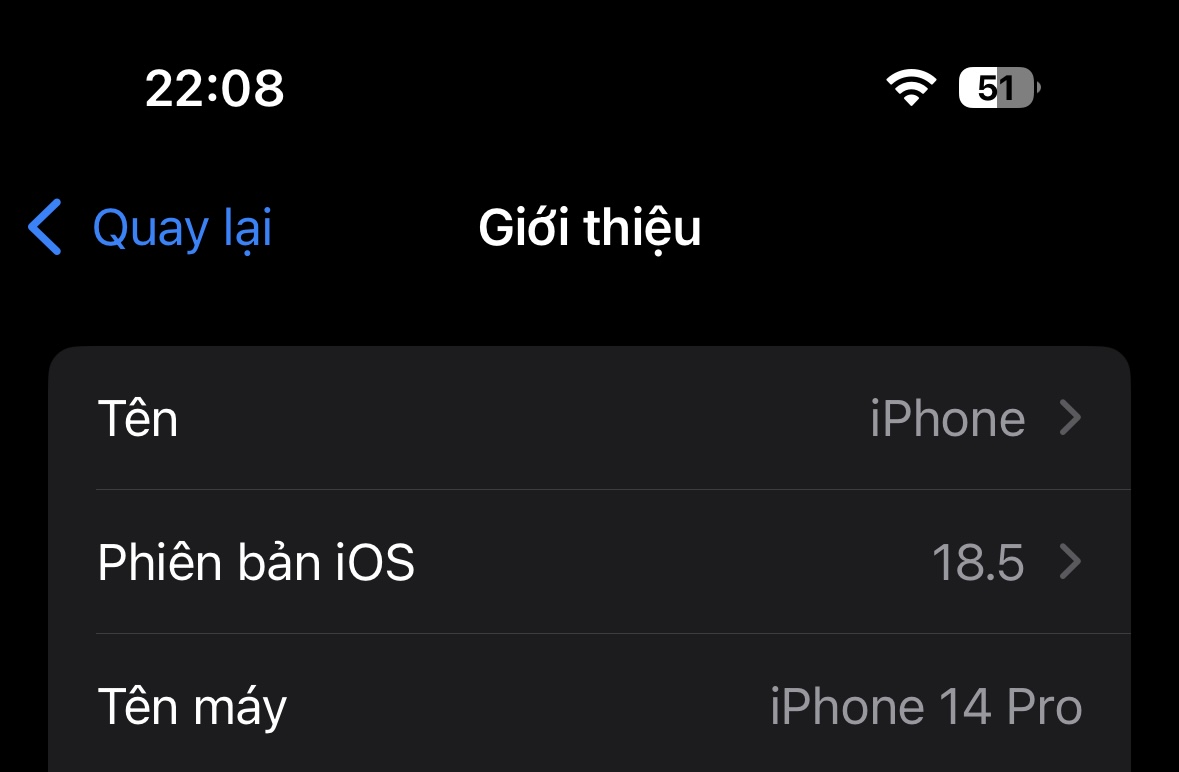Viewport: 1179px width, 772px height.
Task: Select the Tên máy label
Action: click(192, 707)
